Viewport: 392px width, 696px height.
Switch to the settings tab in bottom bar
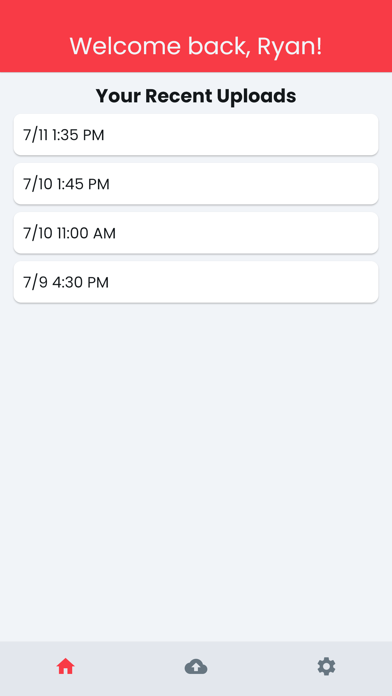pos(326,667)
